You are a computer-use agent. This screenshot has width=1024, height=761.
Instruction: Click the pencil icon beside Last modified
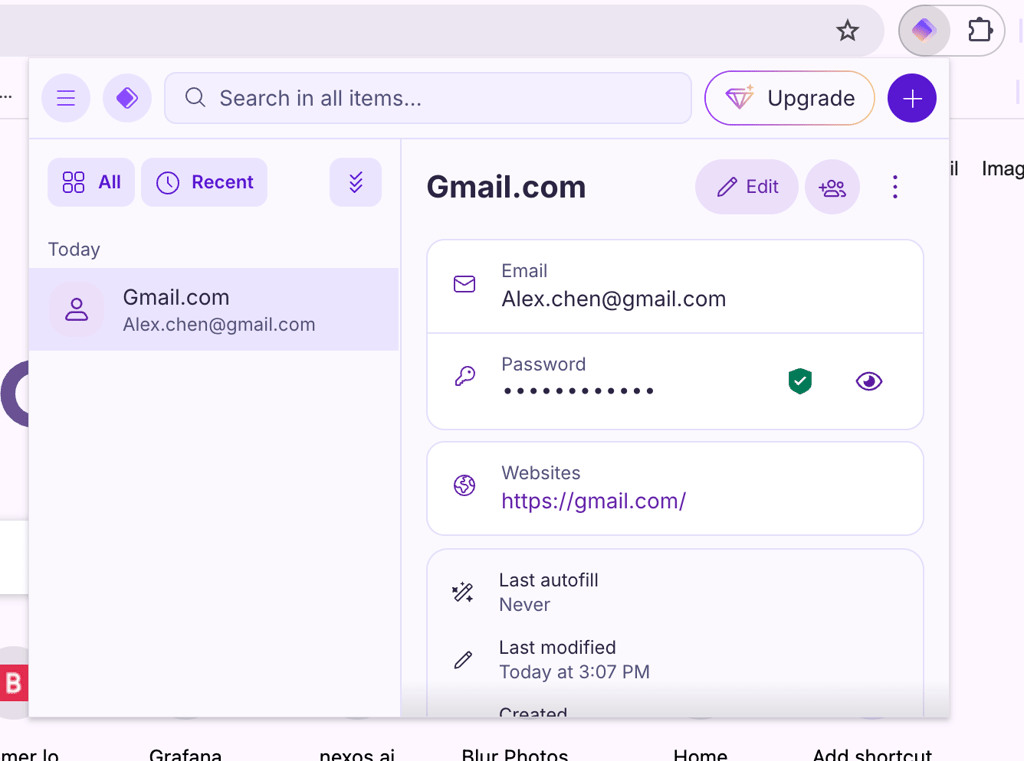pos(462,660)
